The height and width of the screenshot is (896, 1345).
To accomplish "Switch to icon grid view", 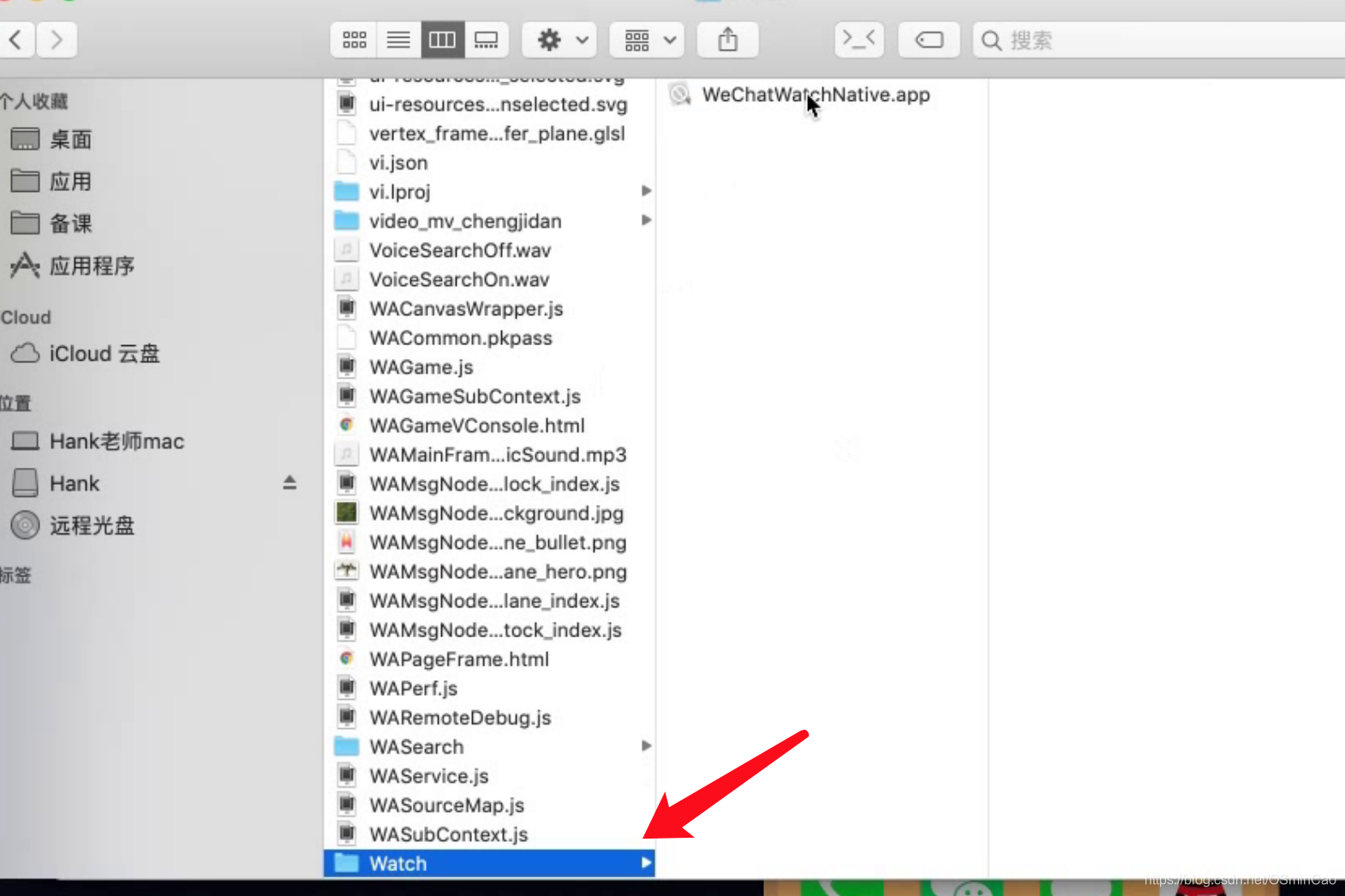I will [x=354, y=39].
